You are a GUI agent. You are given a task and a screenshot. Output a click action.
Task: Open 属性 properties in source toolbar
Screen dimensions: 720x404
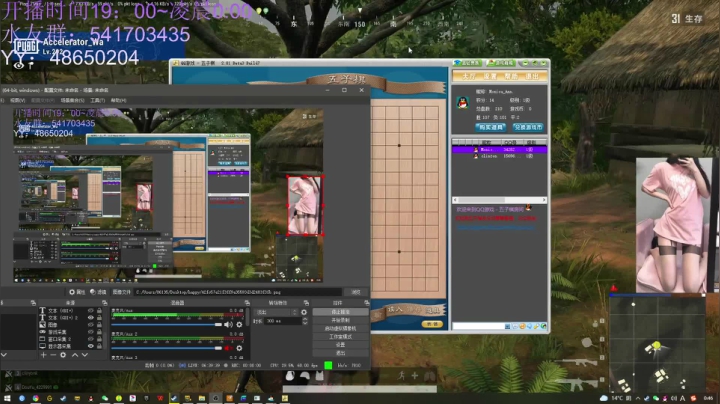(77, 292)
